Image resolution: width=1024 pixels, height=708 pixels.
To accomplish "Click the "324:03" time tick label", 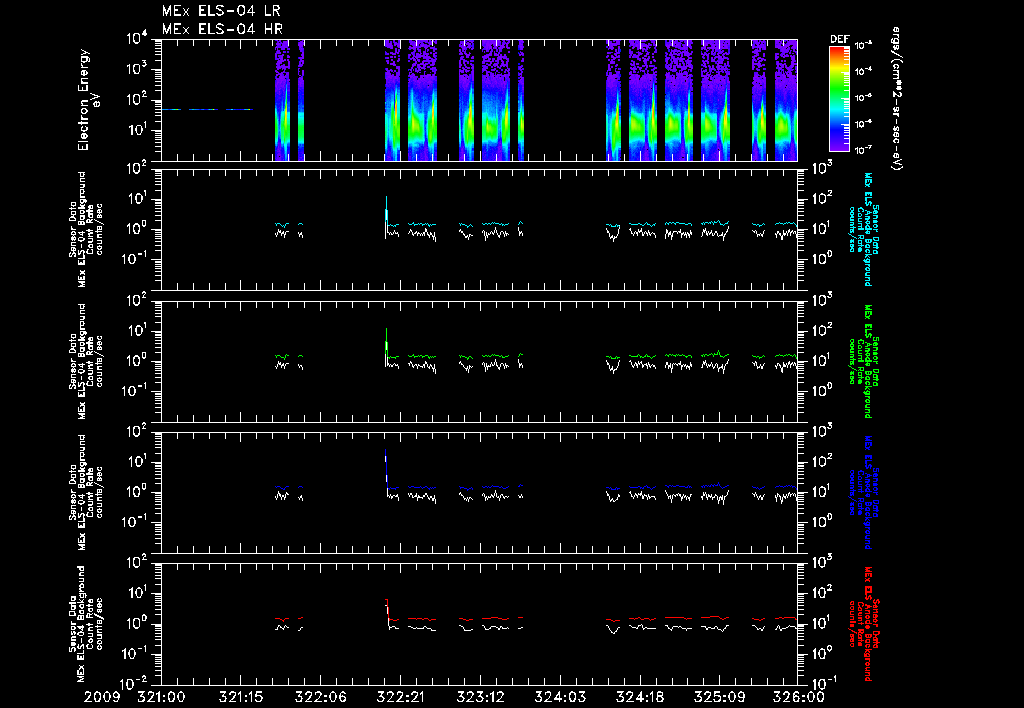I will coord(560,698).
